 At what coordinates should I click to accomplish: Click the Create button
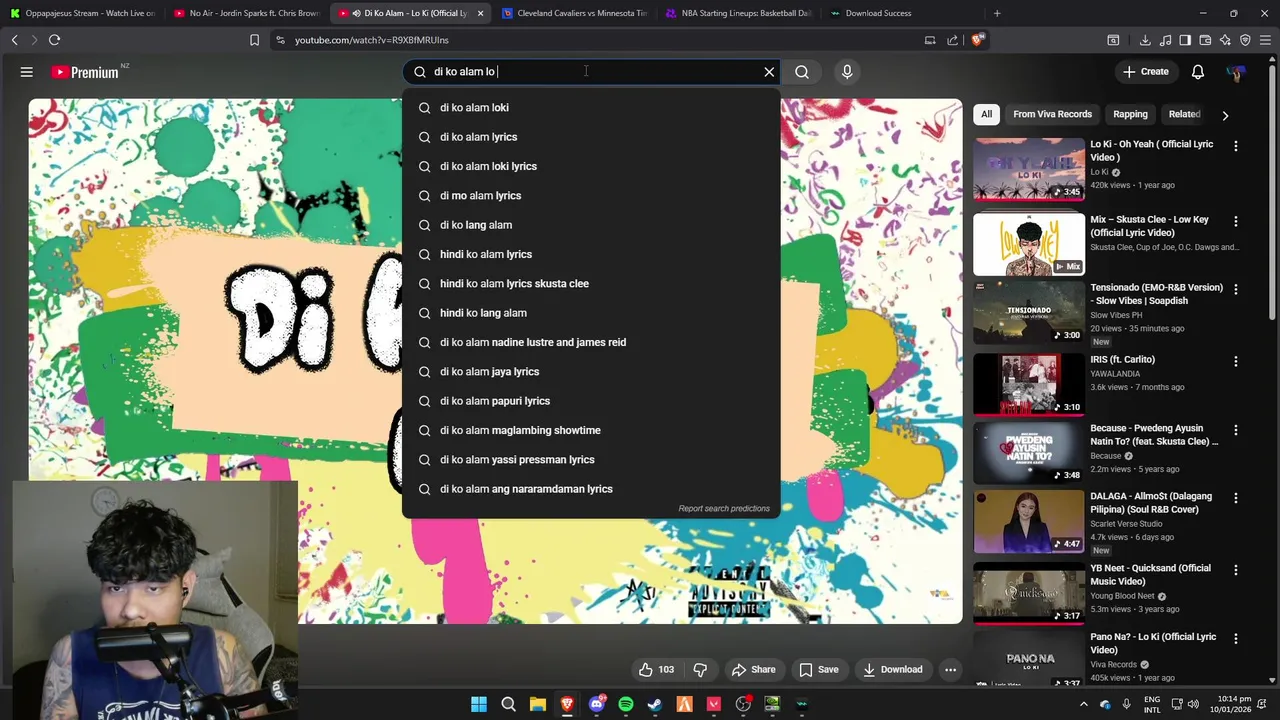[x=1146, y=72]
